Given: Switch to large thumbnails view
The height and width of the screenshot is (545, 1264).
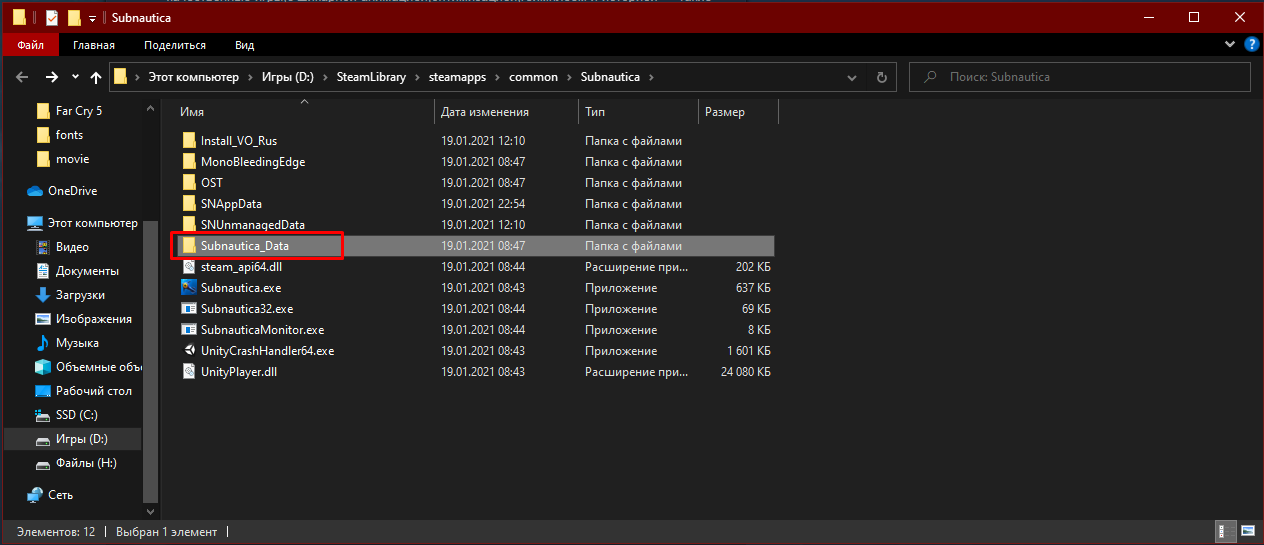Looking at the screenshot, I should (x=1247, y=532).
